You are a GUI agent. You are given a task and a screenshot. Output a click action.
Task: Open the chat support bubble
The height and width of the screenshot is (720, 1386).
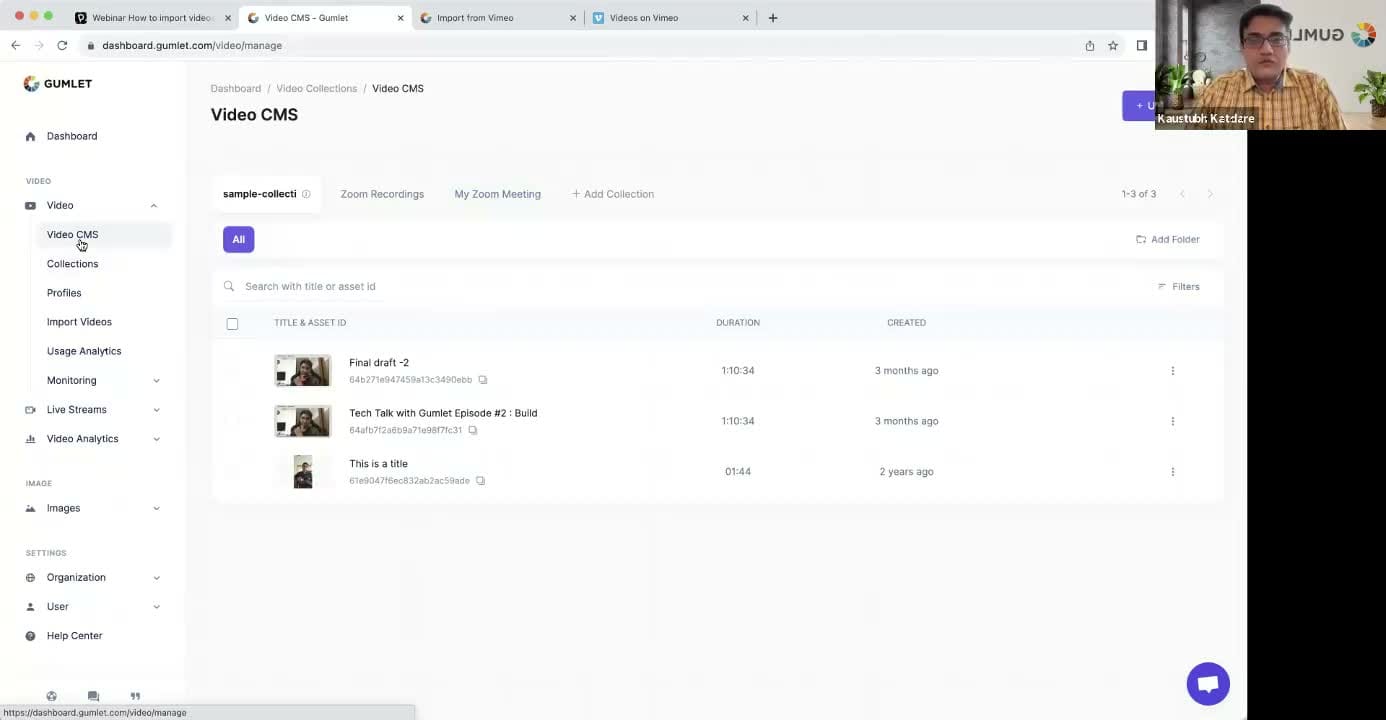coord(1207,684)
